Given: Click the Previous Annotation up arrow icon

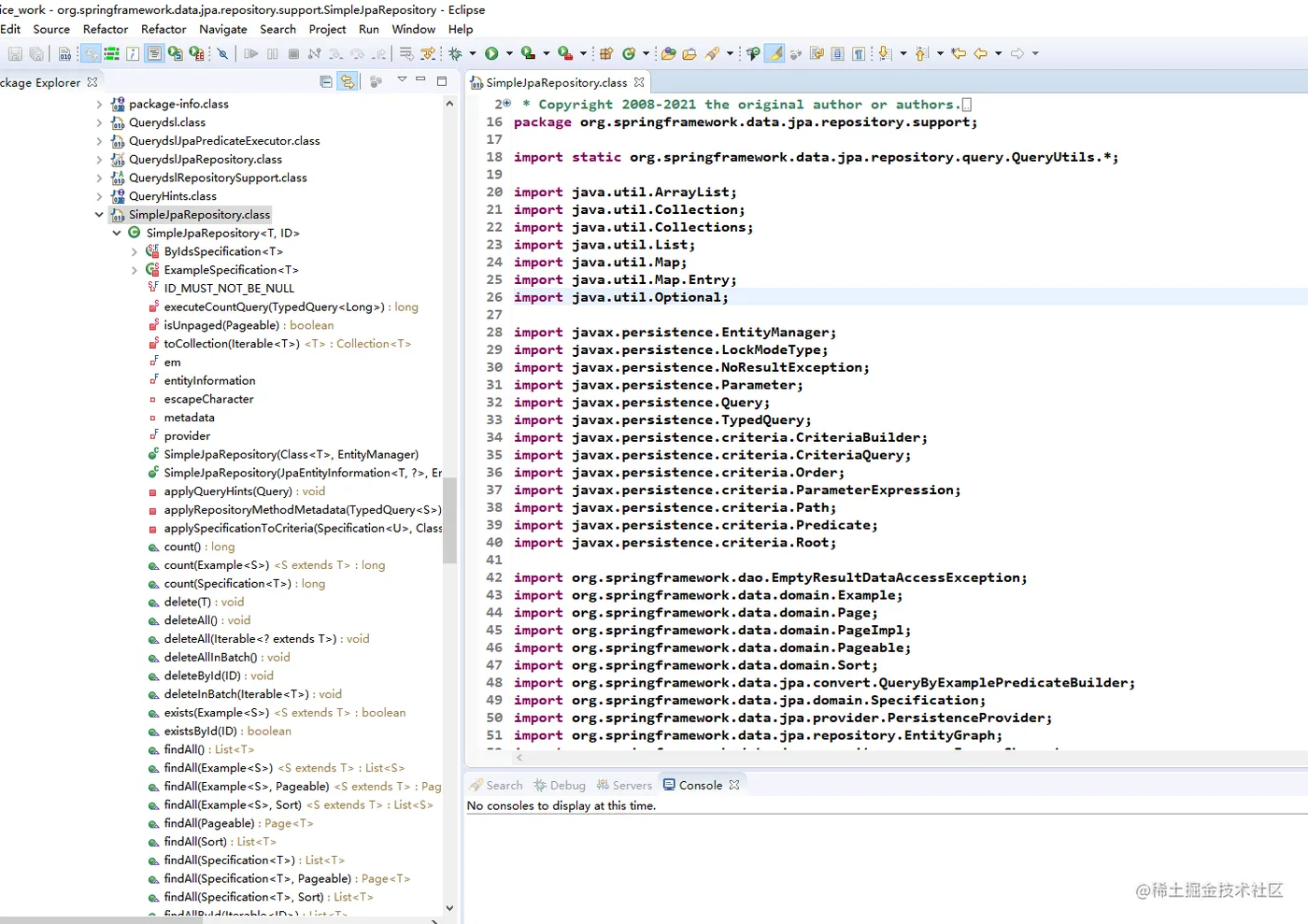Looking at the screenshot, I should [921, 53].
